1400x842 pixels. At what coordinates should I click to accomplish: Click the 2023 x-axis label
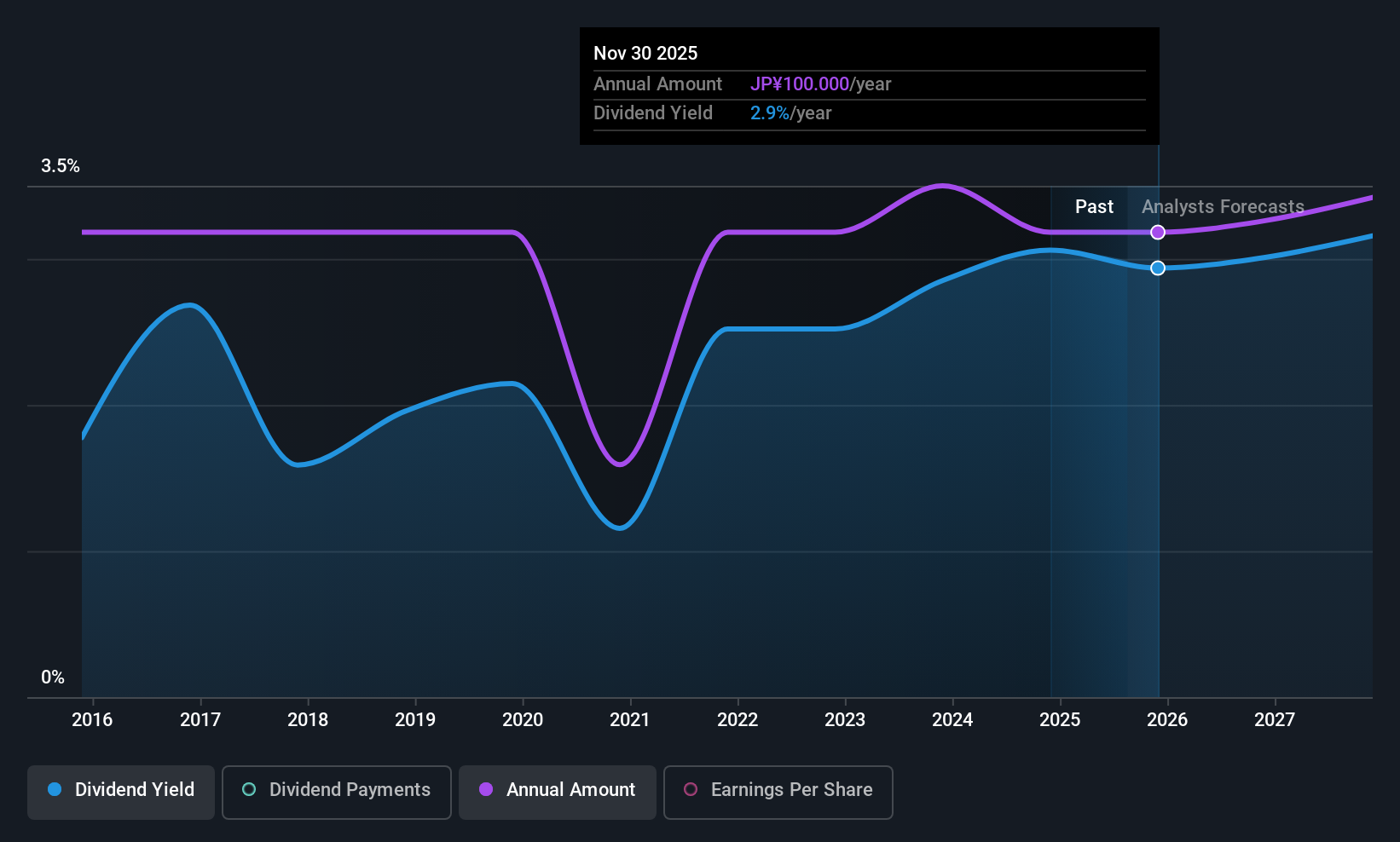pyautogui.click(x=845, y=720)
